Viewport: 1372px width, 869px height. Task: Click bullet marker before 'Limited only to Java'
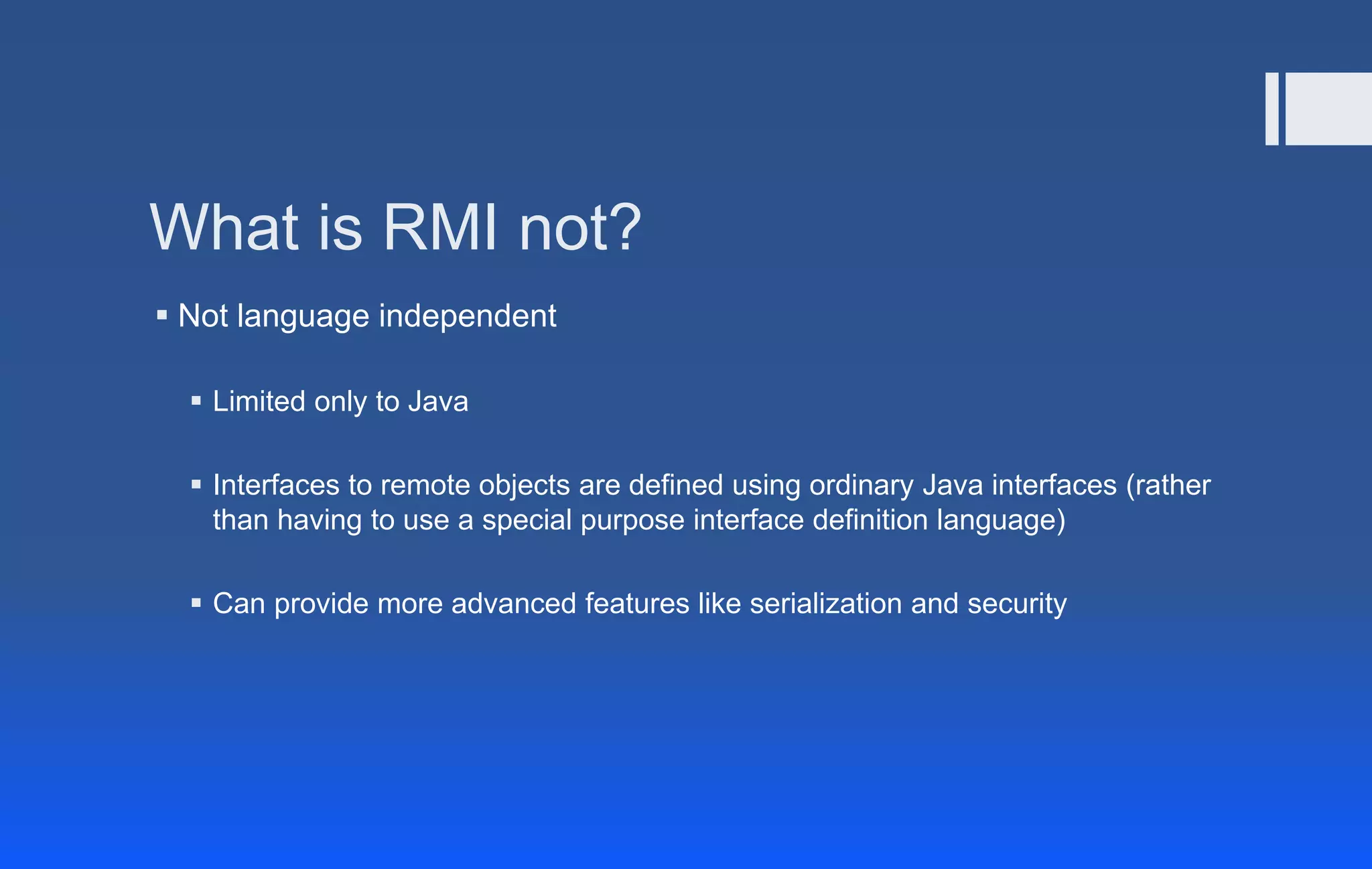point(196,401)
